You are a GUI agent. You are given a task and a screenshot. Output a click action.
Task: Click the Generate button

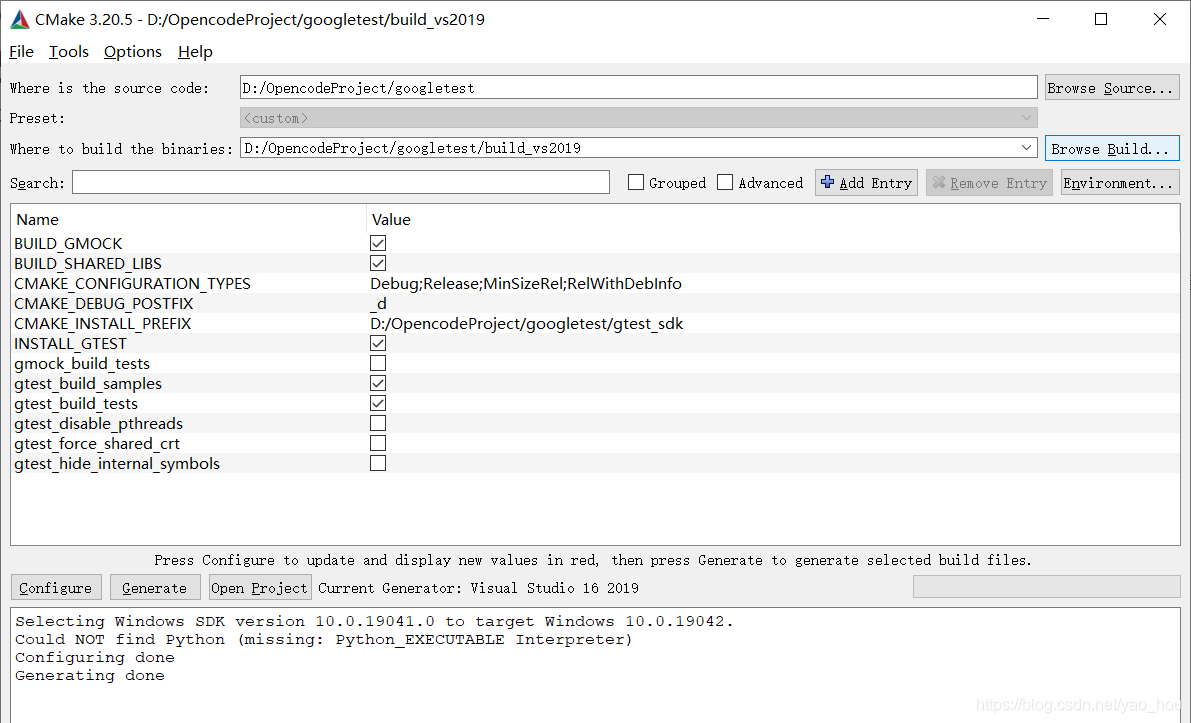pyautogui.click(x=155, y=588)
